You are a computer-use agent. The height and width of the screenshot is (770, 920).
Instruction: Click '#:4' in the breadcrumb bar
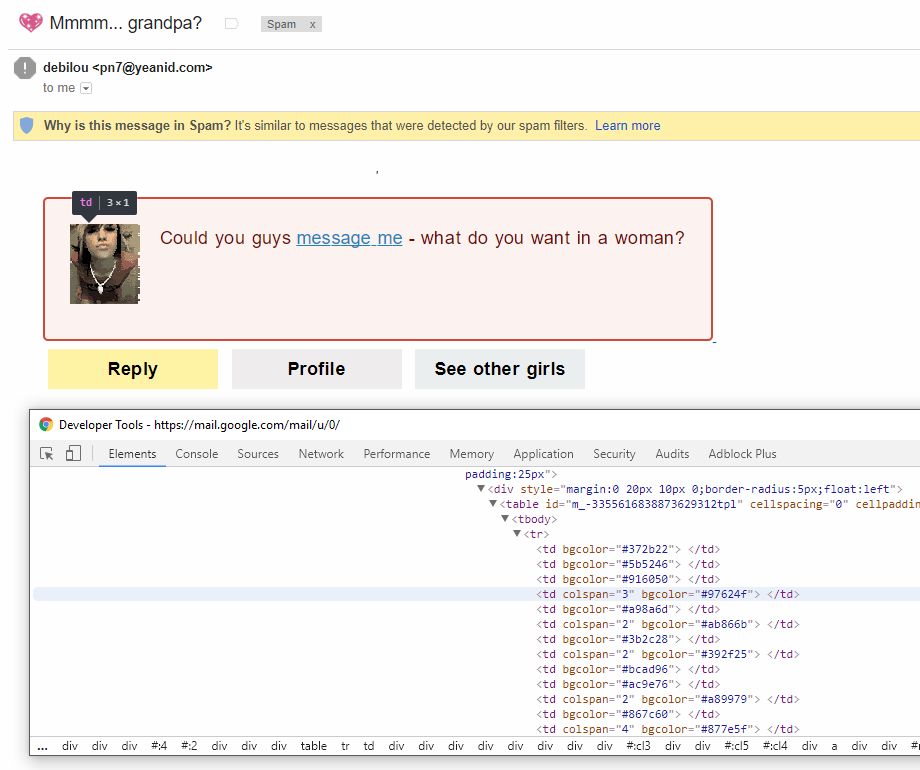pos(159,746)
